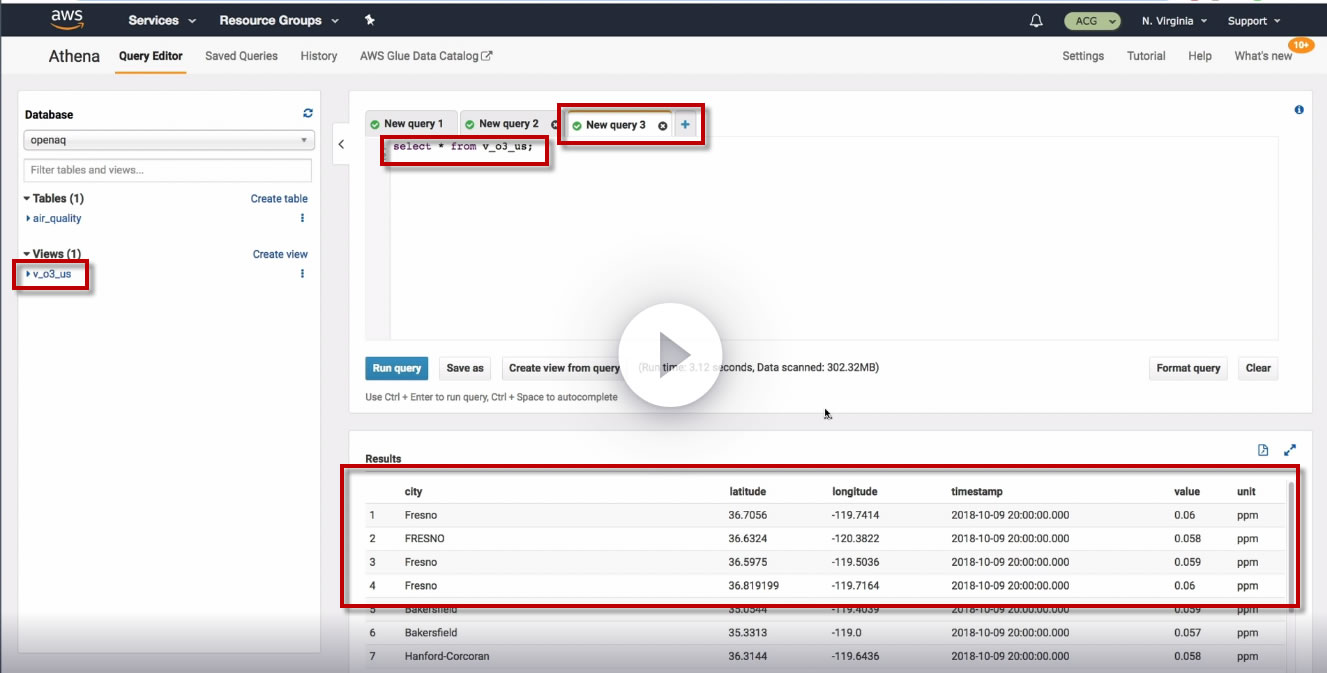The width and height of the screenshot is (1327, 673).
Task: Click Create view from query button
Action: click(x=564, y=368)
